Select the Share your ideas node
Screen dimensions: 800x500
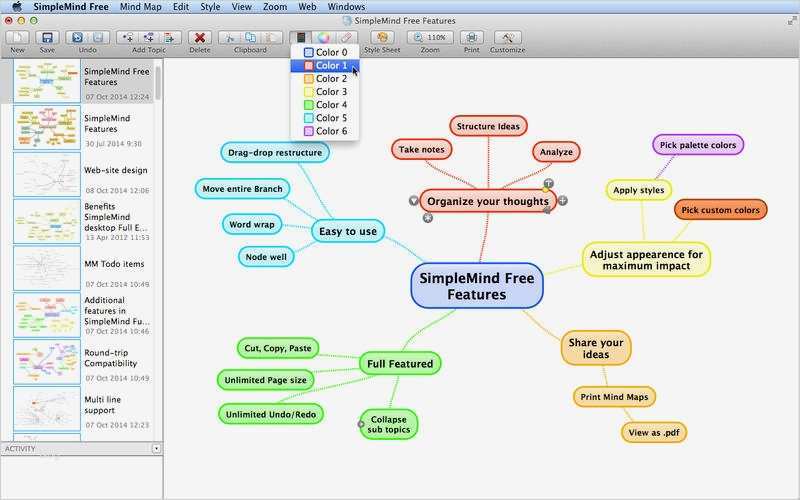pos(596,348)
